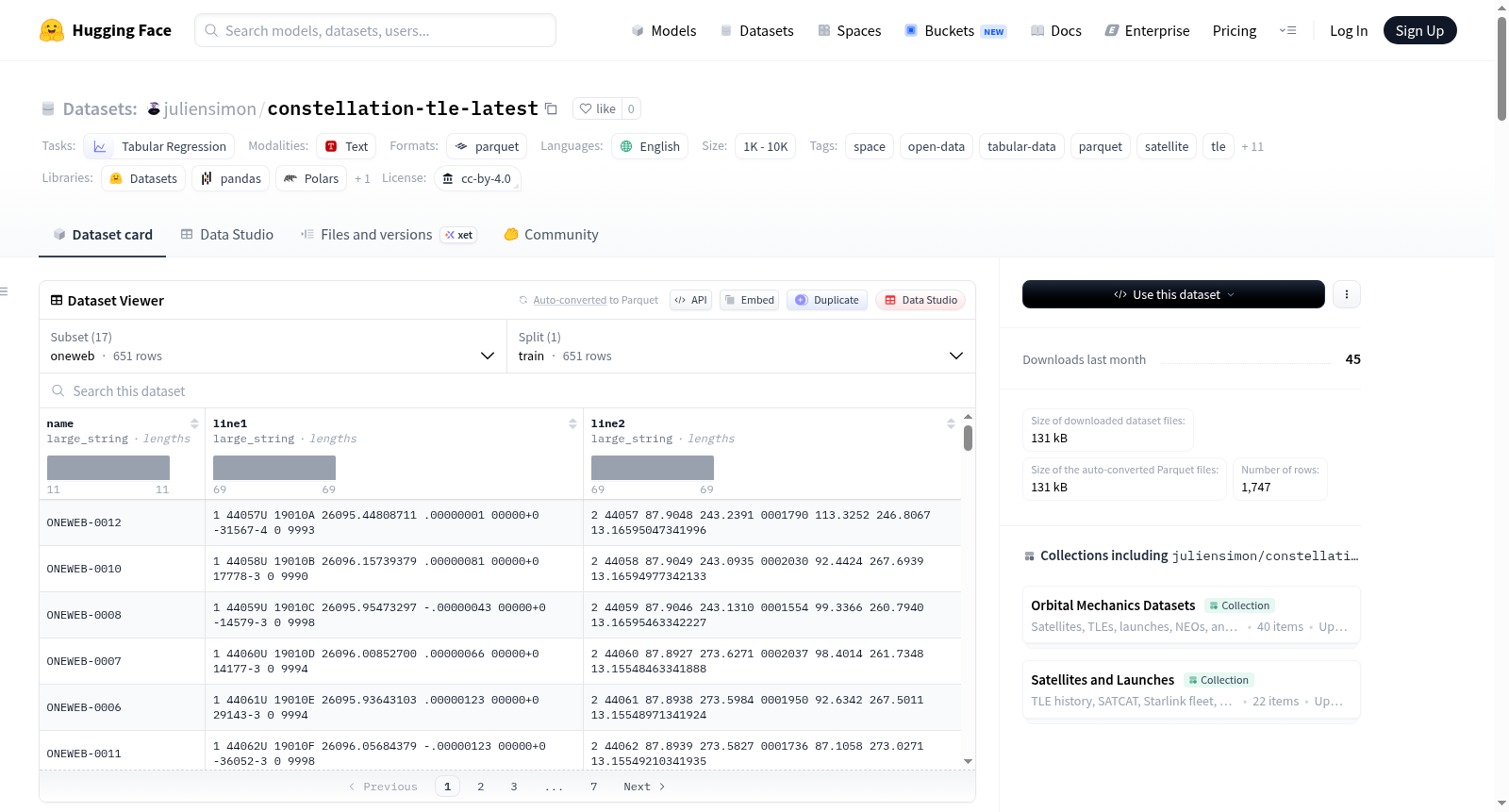This screenshot has height=812, width=1509.
Task: Click the pandas library tag
Action: (230, 178)
